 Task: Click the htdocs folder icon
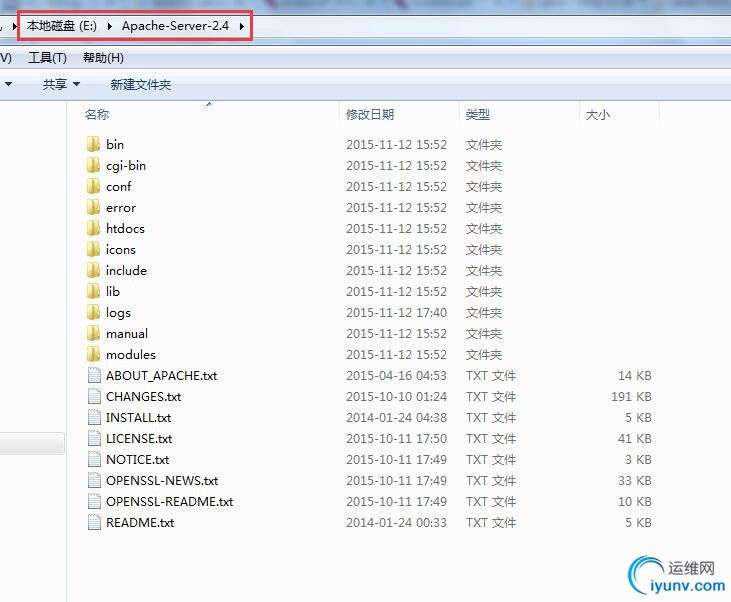point(93,228)
